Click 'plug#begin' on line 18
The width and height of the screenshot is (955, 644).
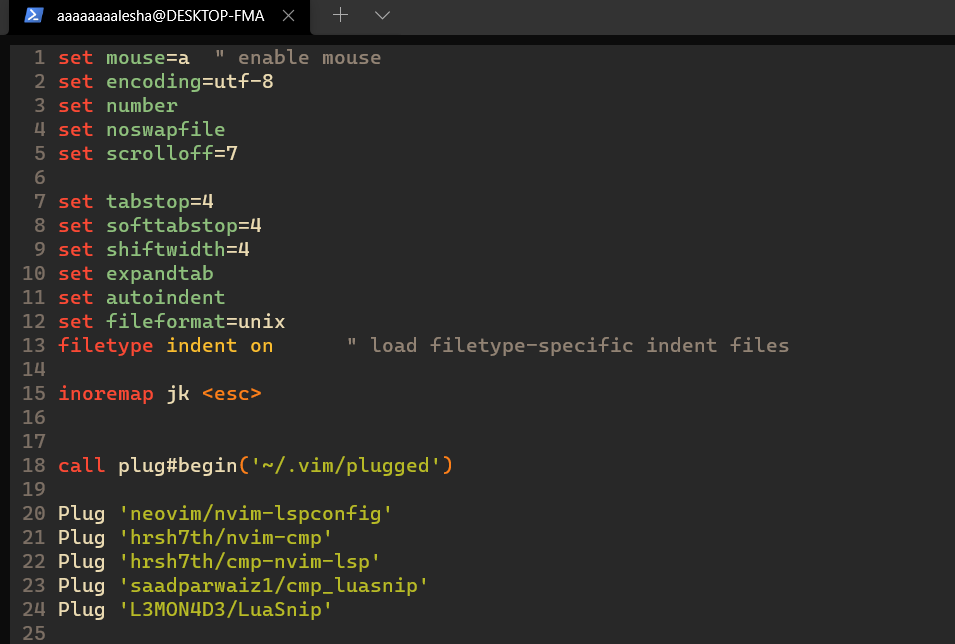[x=177, y=465]
